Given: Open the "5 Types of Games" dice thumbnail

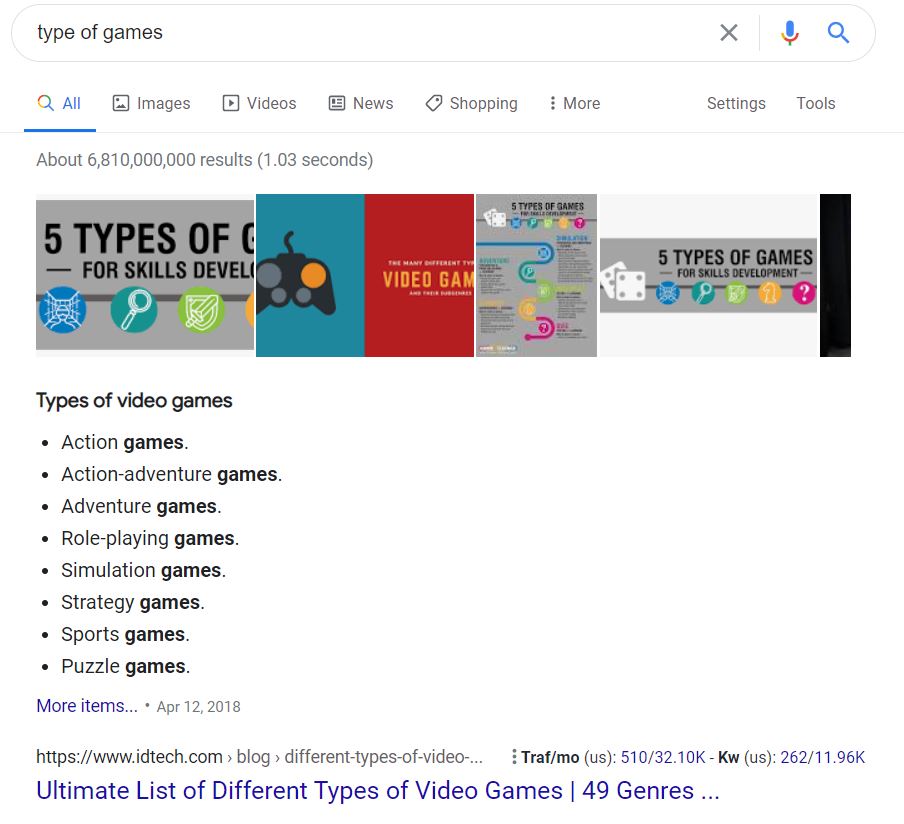Looking at the screenshot, I should (x=708, y=275).
